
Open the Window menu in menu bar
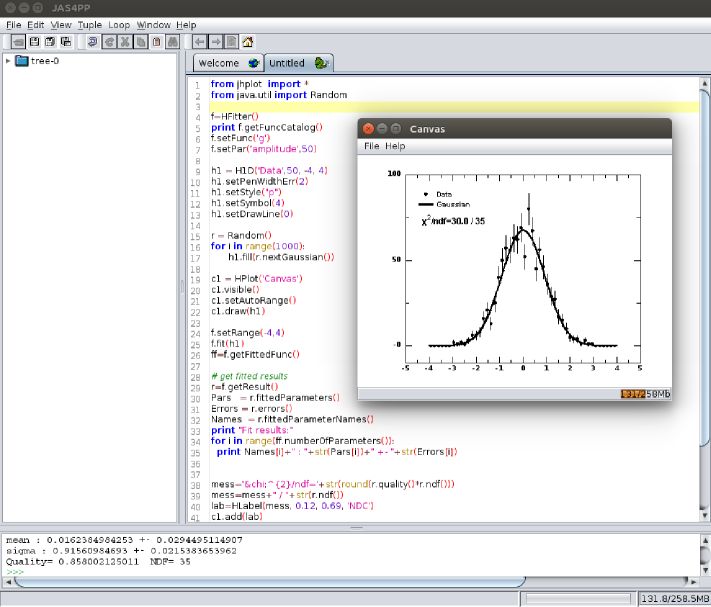tap(153, 24)
